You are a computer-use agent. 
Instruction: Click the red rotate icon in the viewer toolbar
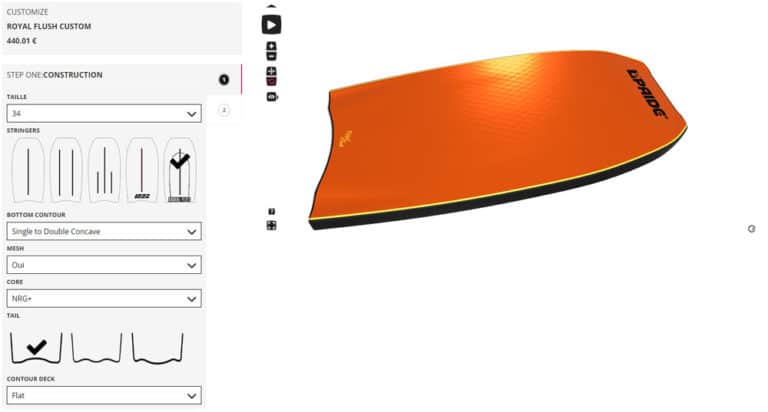[x=271, y=82]
